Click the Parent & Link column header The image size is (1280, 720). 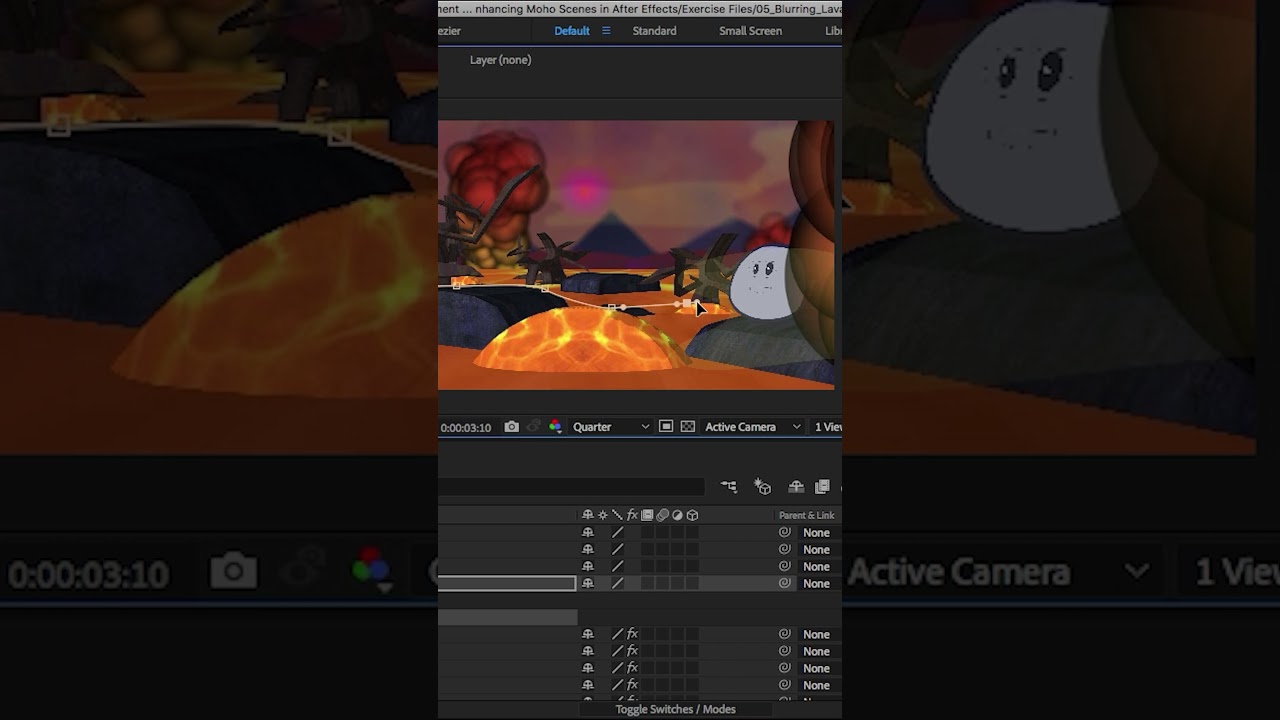806,515
